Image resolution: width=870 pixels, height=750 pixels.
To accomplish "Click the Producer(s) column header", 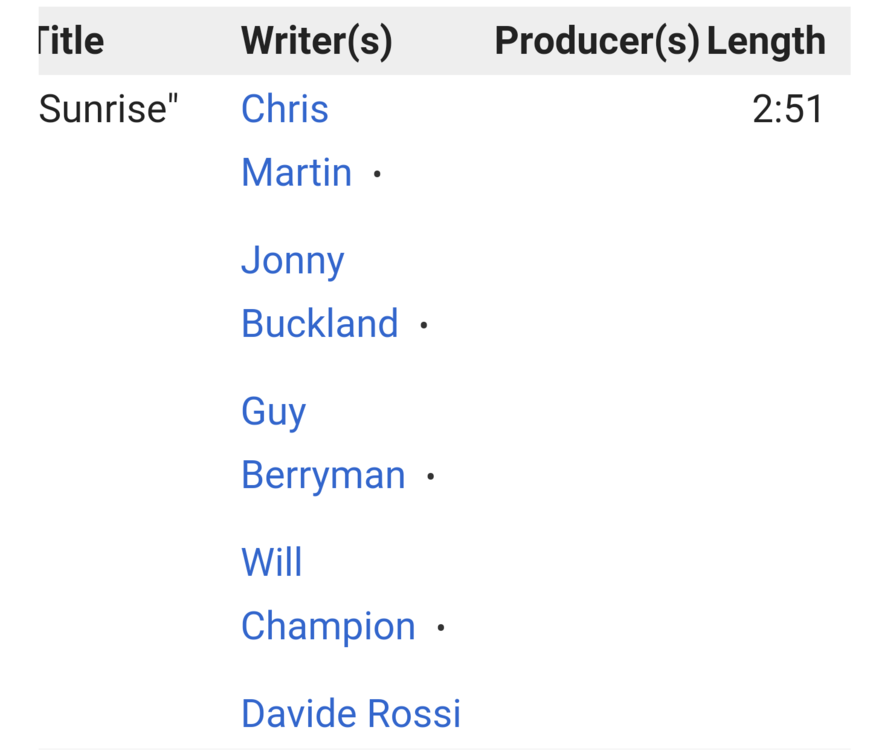I will coord(597,41).
